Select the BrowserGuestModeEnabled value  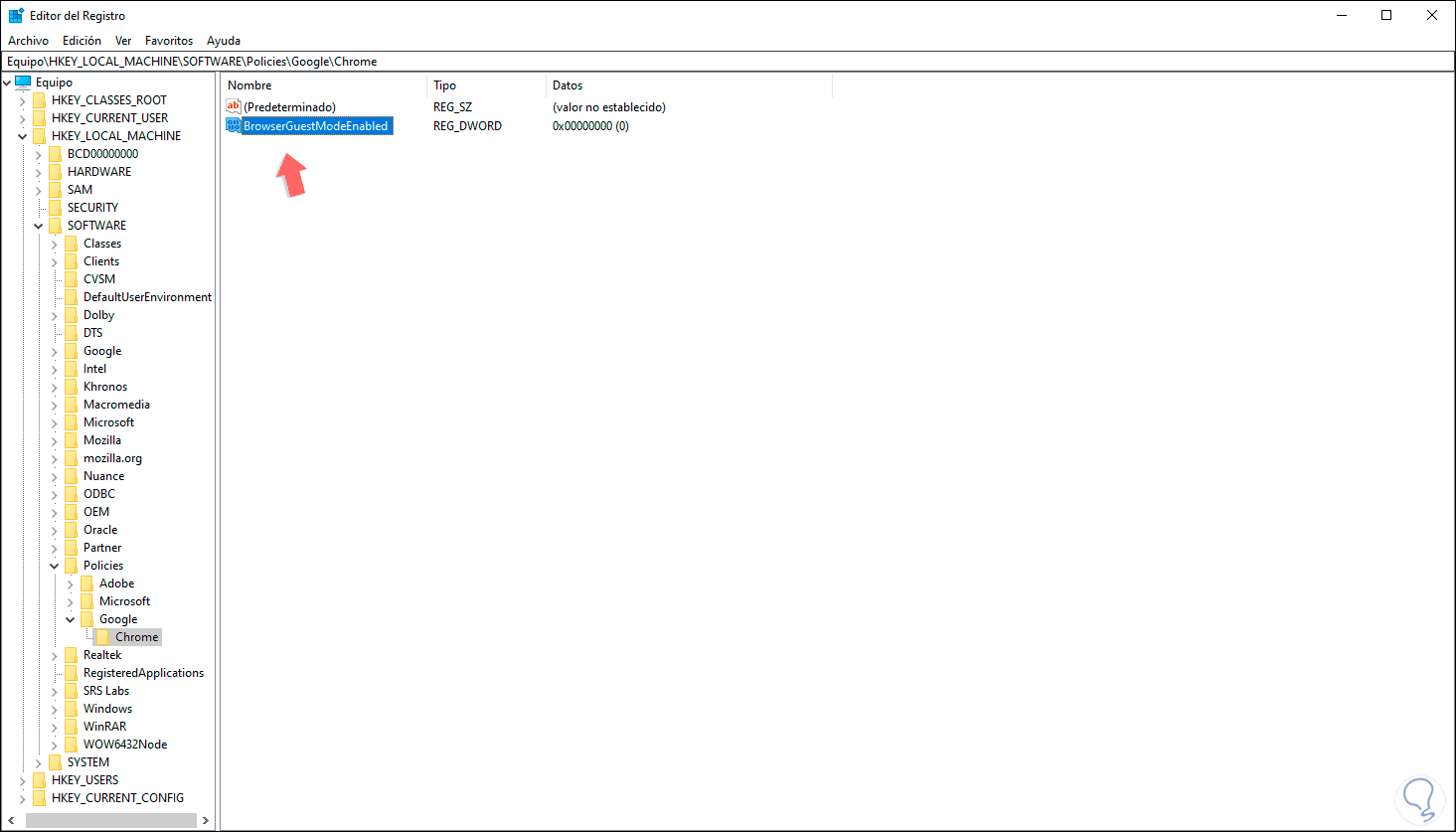point(316,126)
